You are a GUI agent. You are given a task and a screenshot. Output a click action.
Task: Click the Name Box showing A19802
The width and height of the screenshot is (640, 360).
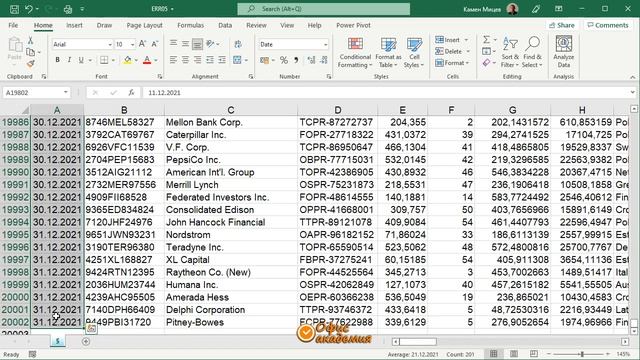pos(36,93)
